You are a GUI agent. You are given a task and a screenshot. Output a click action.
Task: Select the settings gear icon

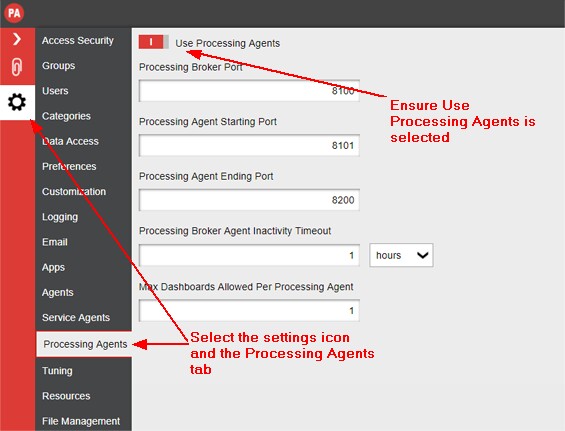pyautogui.click(x=17, y=102)
